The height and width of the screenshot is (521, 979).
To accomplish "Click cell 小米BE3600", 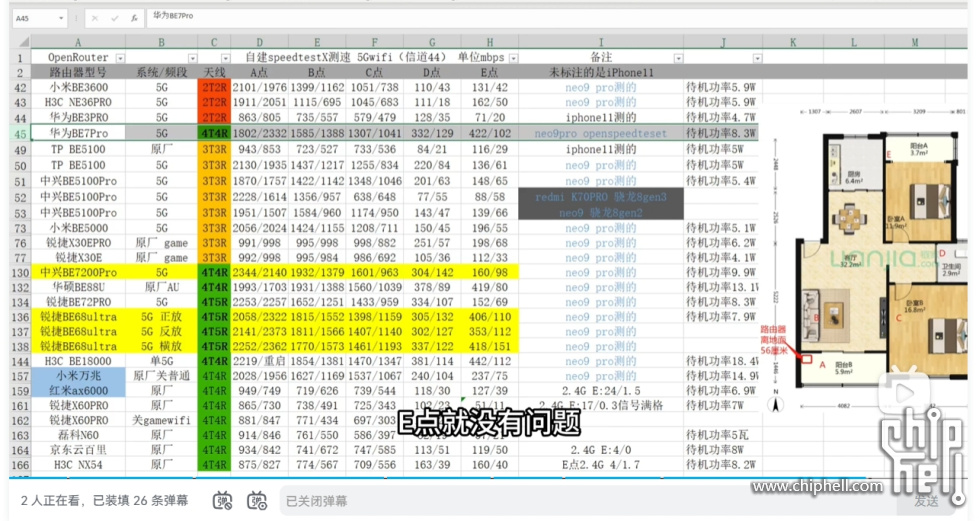I will 79,87.
